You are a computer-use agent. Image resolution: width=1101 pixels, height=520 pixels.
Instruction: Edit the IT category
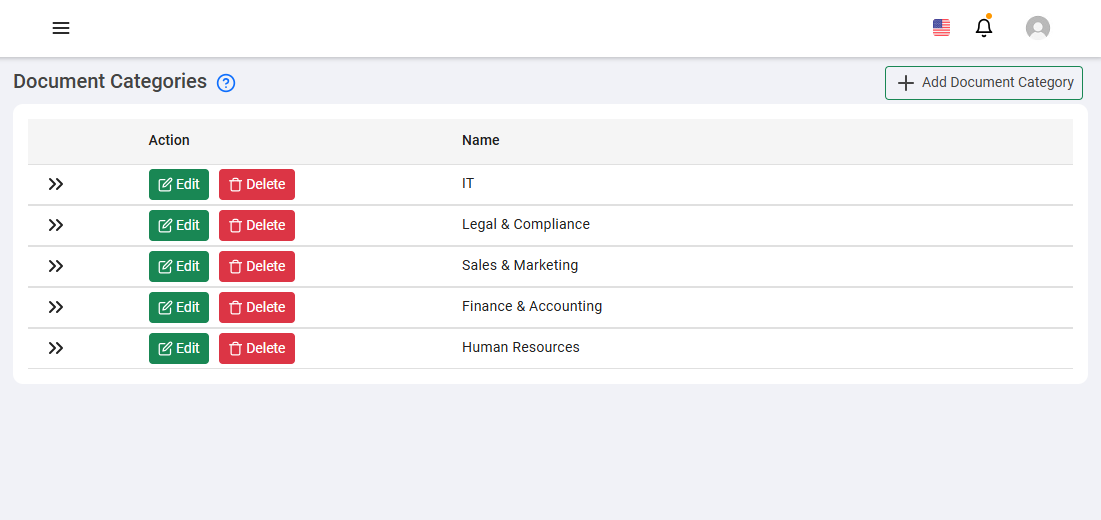pyautogui.click(x=179, y=184)
